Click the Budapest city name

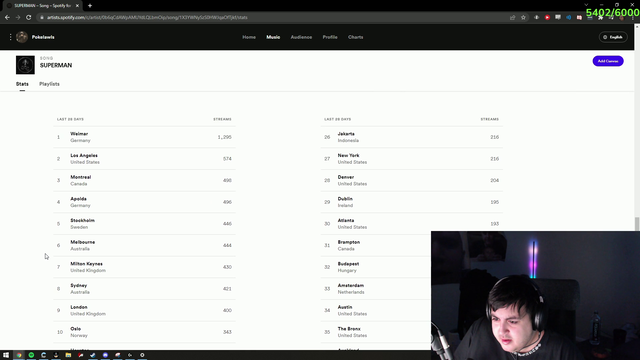[348, 264]
